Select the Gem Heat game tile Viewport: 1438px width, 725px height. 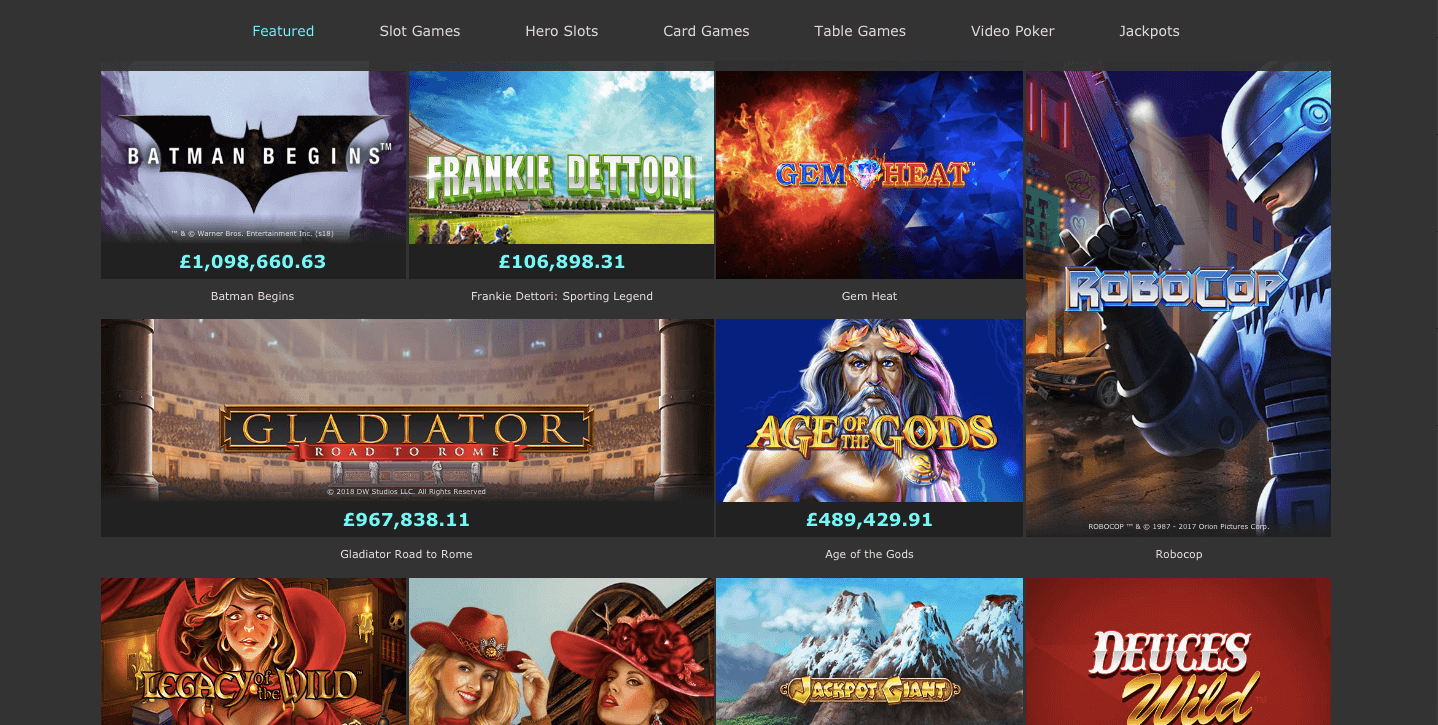pos(869,175)
